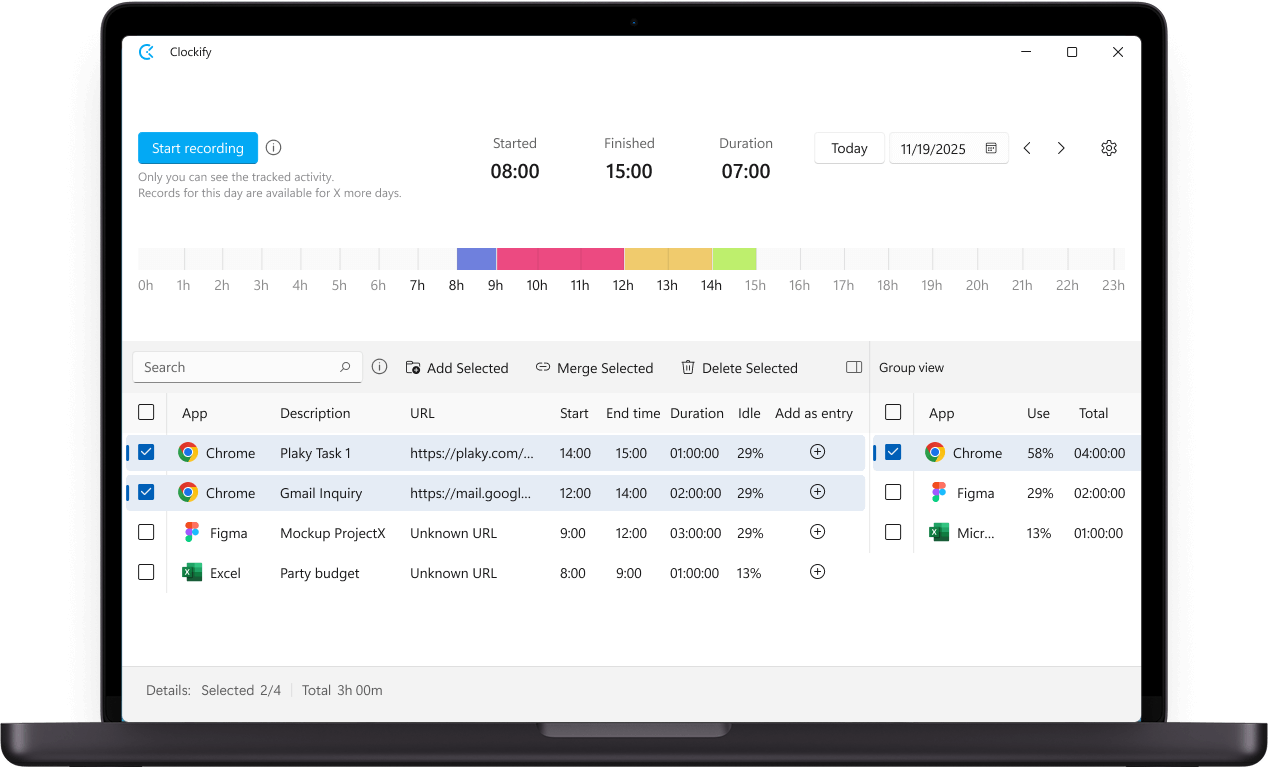Open the https://mail.googl... URL link
This screenshot has height=767, width=1268.
coord(471,493)
